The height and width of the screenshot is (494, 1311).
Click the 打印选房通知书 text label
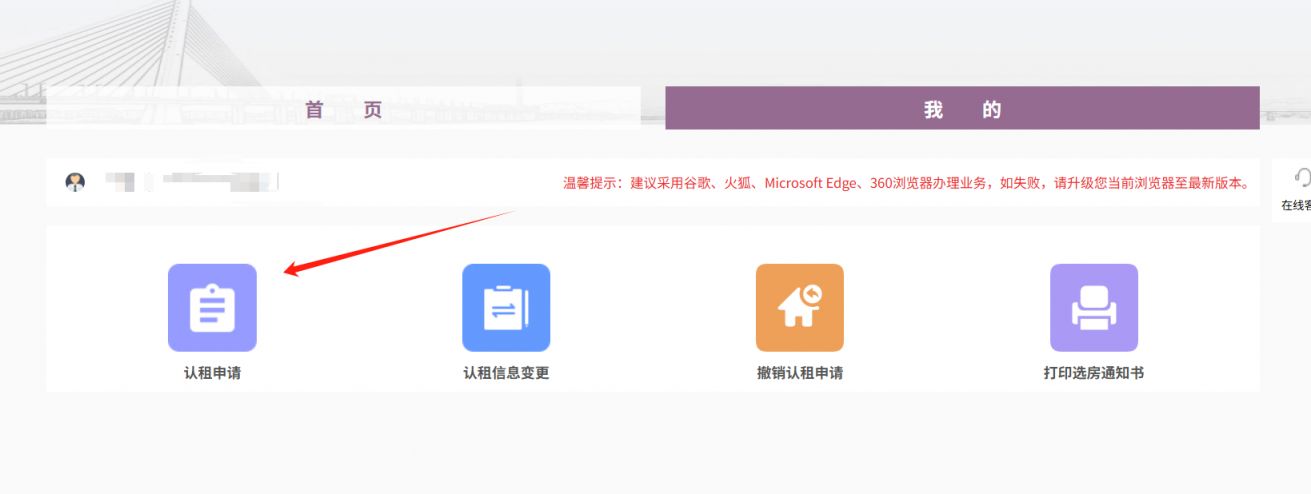point(1094,373)
